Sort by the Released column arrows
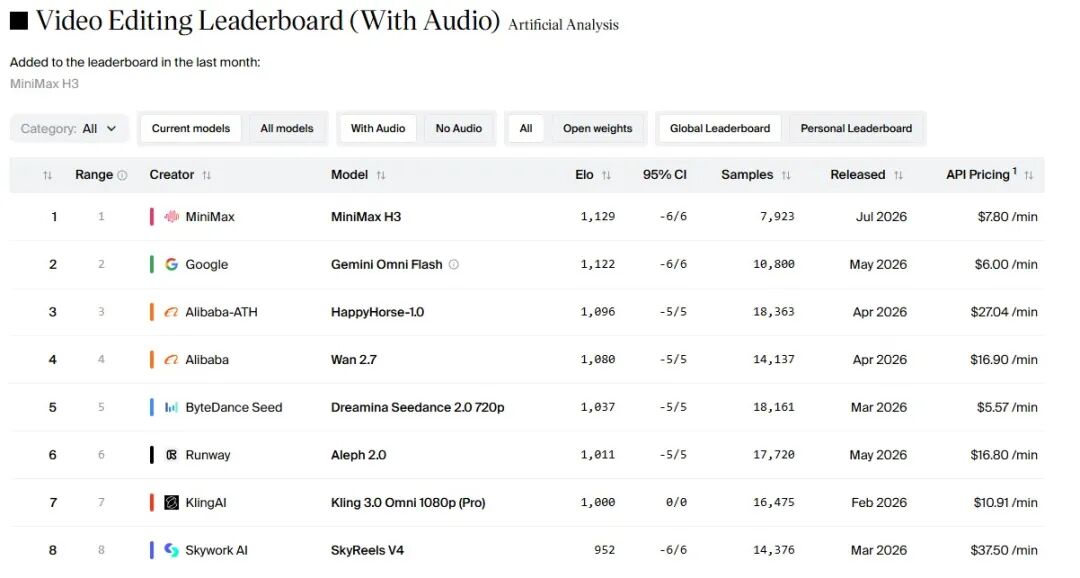Viewport: 1080px width, 578px height. tap(898, 176)
